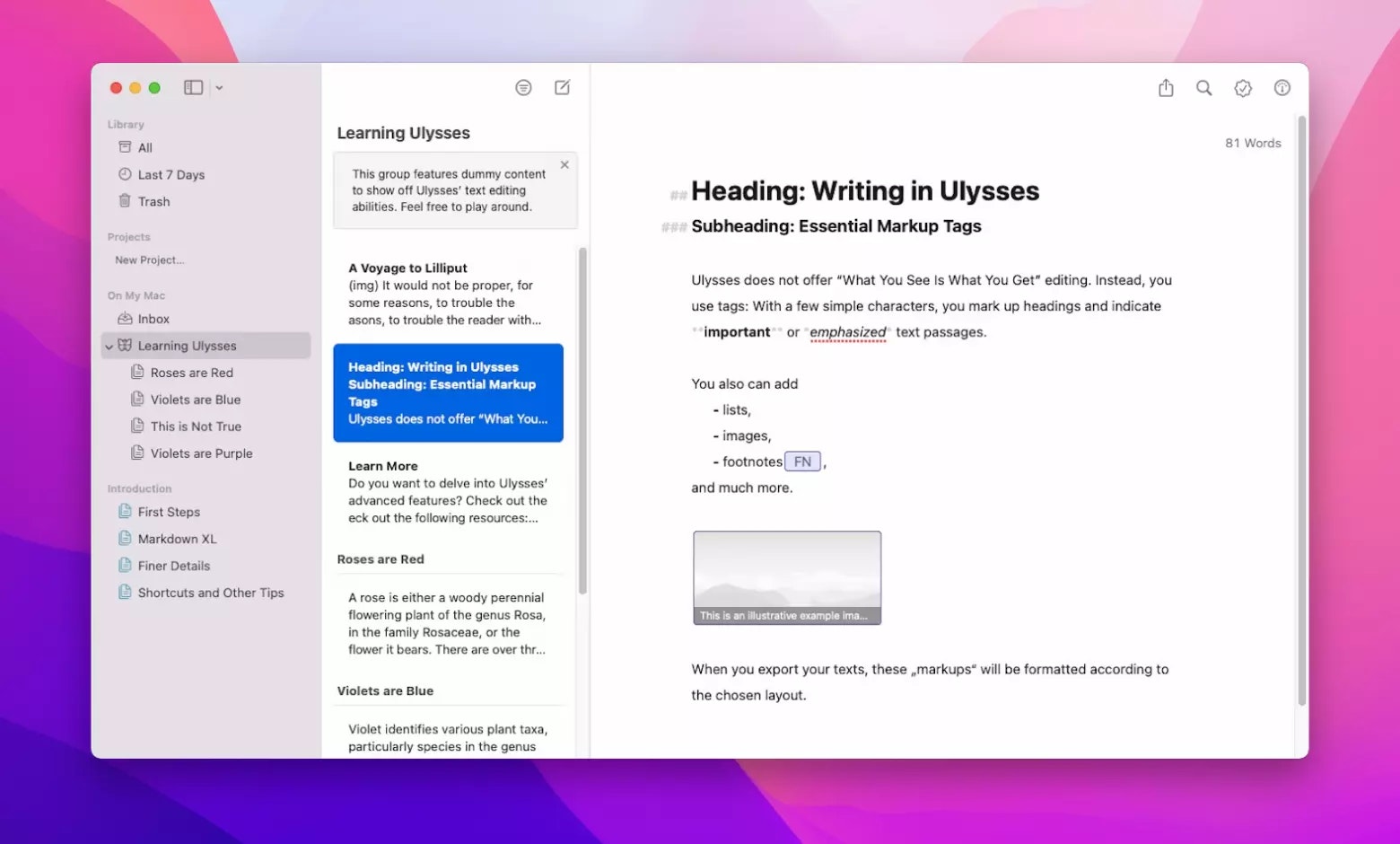Open the sidebar view options chevron
Screen dimensions: 1400x844
click(219, 88)
